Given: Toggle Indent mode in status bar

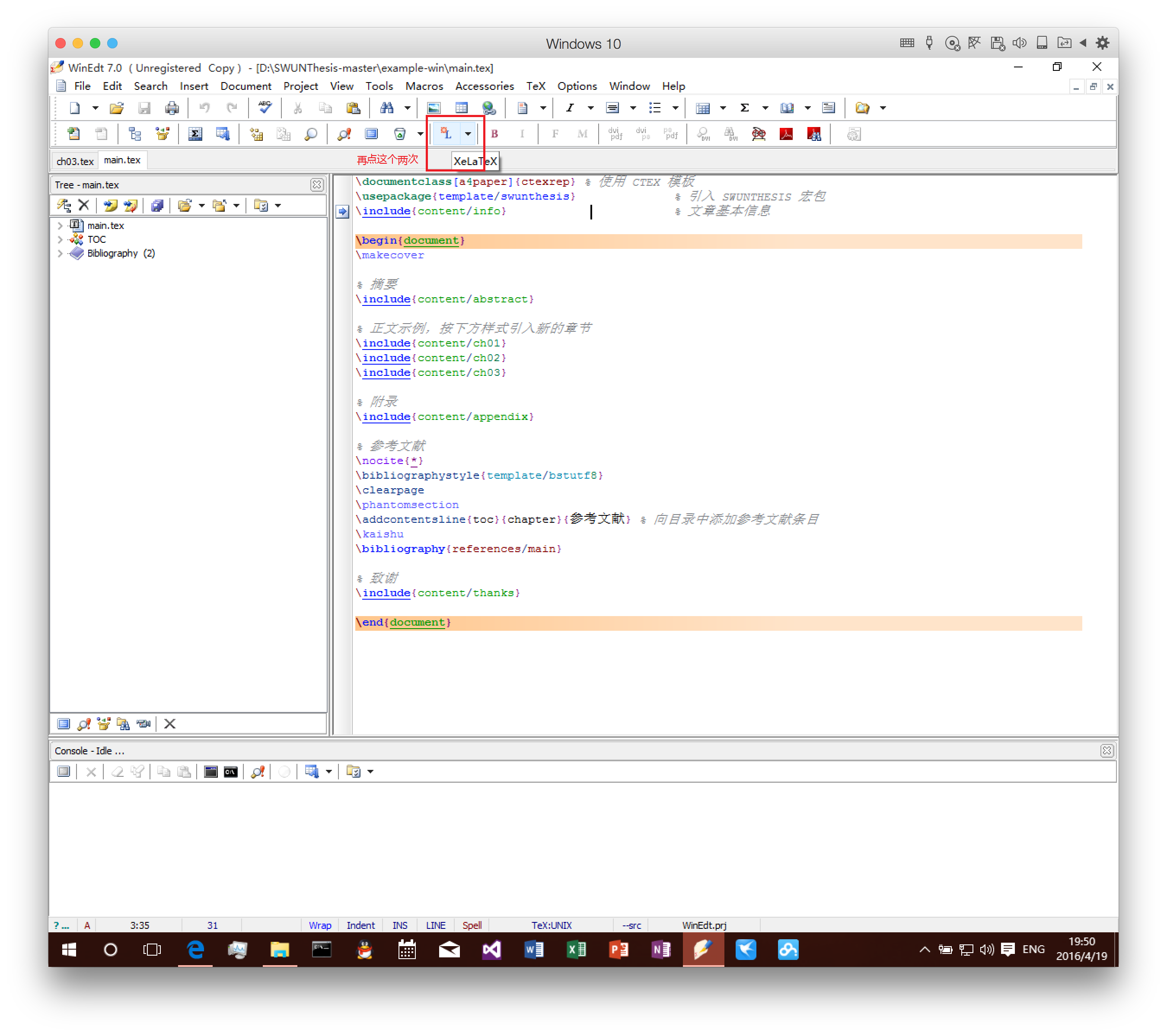Looking at the screenshot, I should click(x=360, y=925).
